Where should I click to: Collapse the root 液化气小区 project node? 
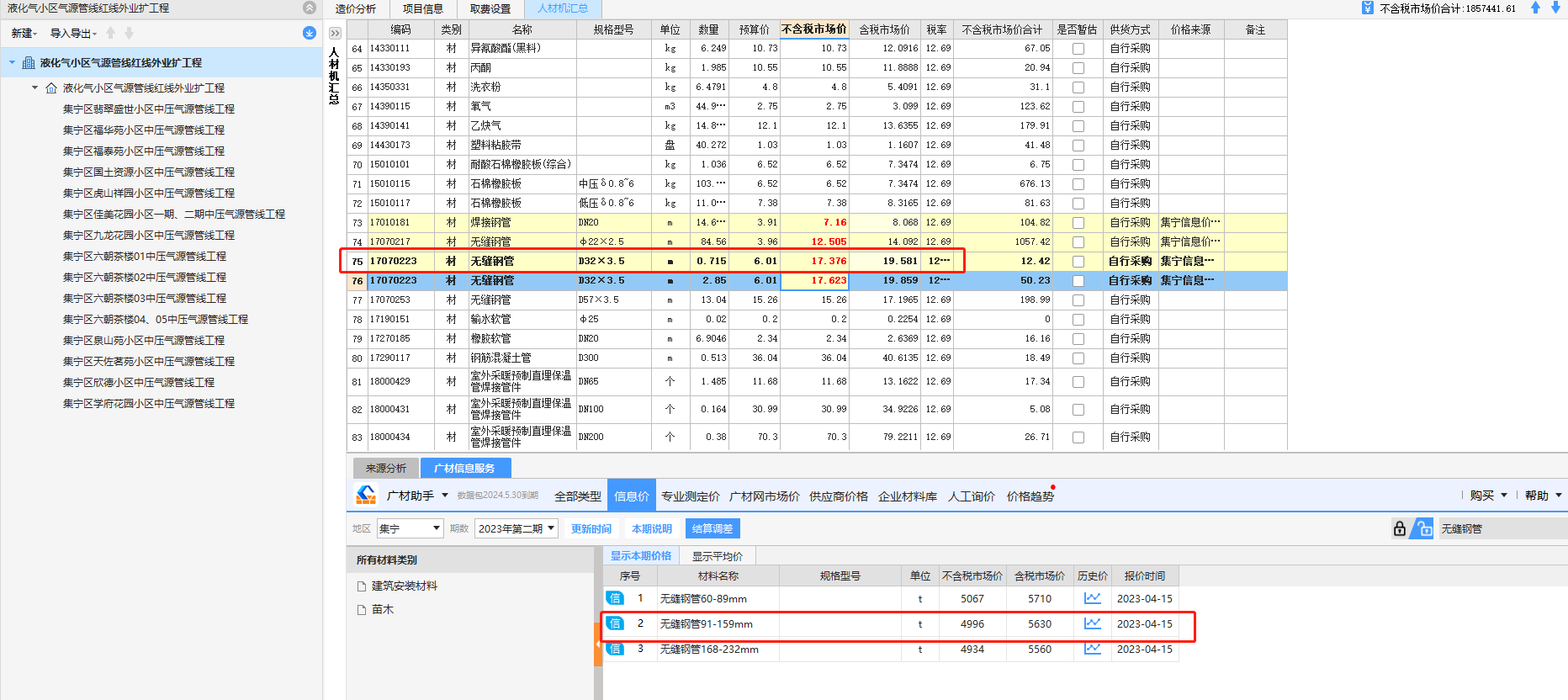coord(12,62)
